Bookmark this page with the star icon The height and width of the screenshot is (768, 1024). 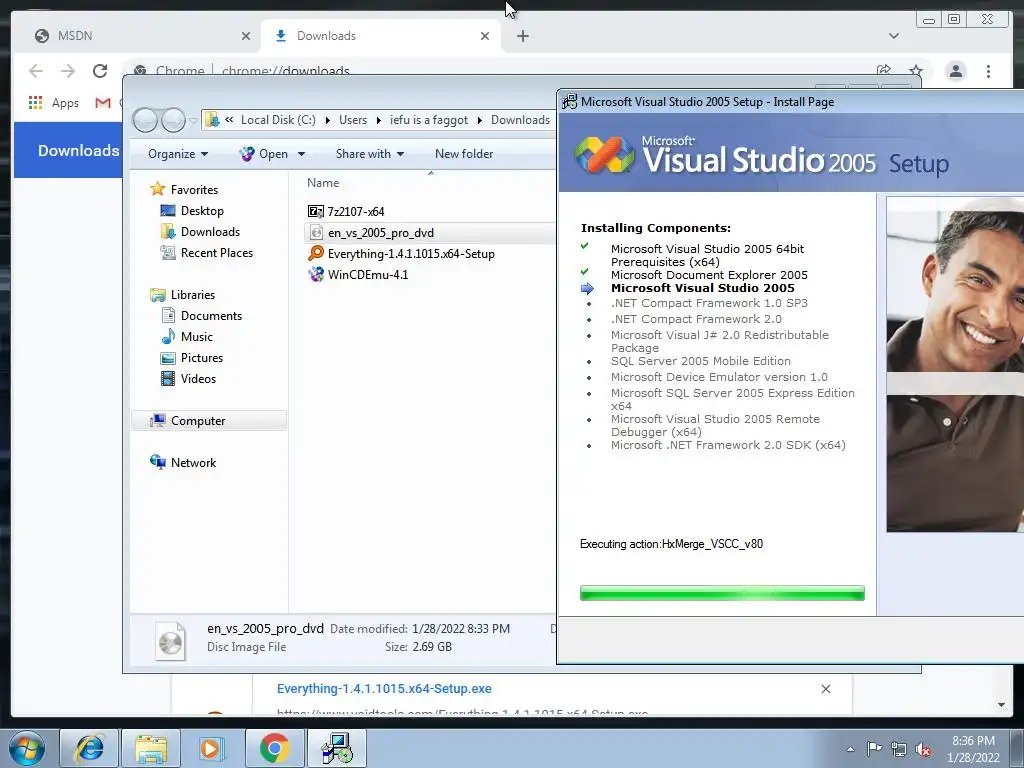click(916, 71)
